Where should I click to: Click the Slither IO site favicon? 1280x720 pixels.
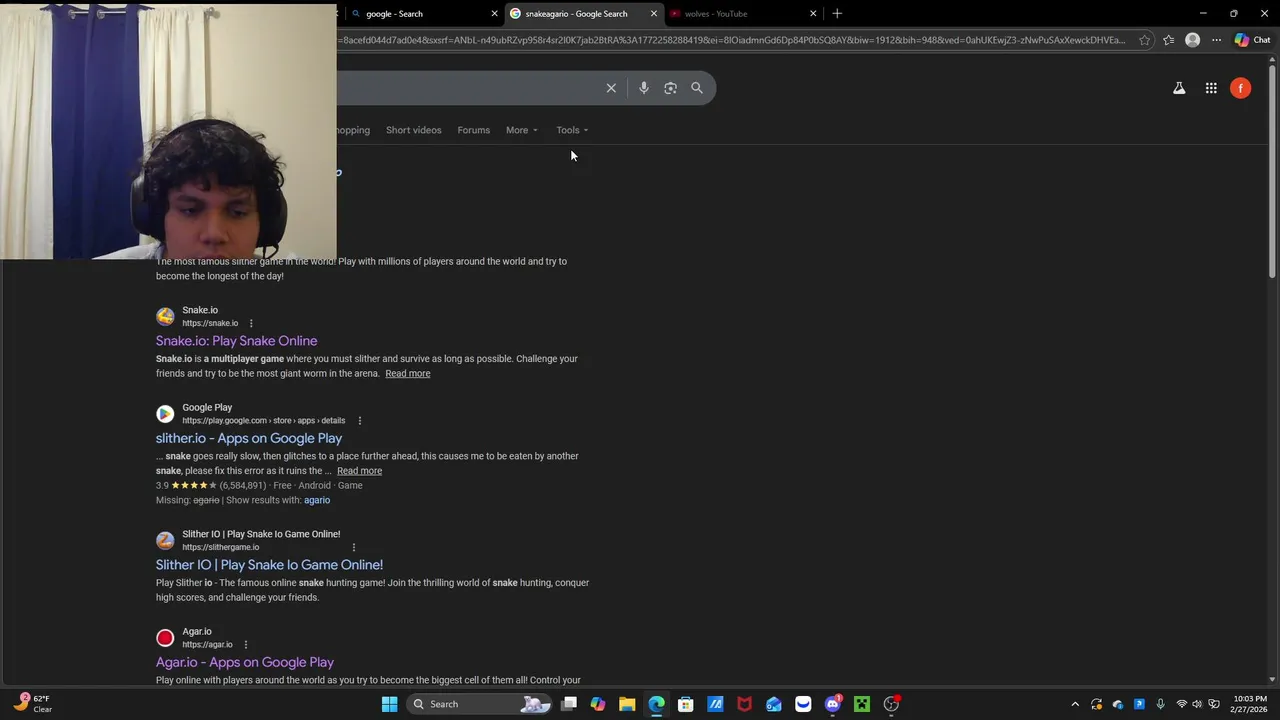click(165, 541)
